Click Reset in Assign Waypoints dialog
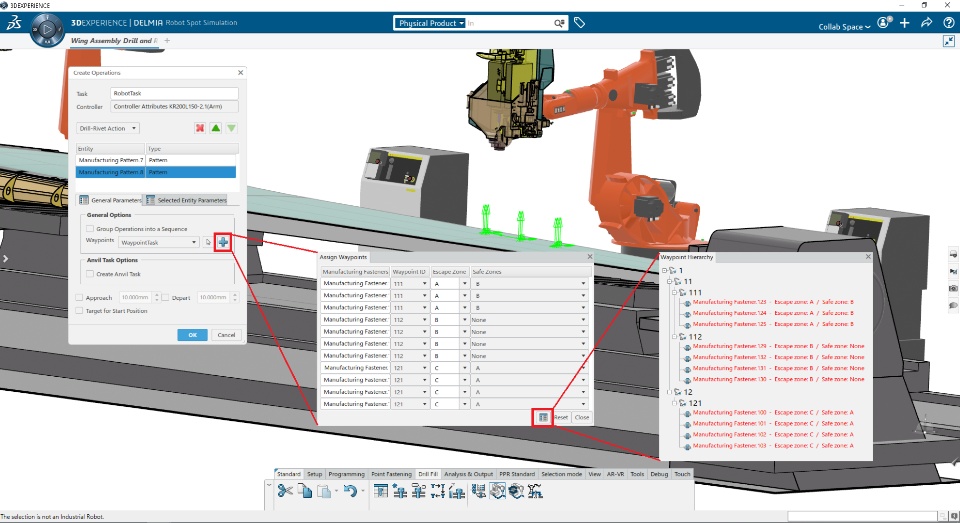 click(561, 417)
